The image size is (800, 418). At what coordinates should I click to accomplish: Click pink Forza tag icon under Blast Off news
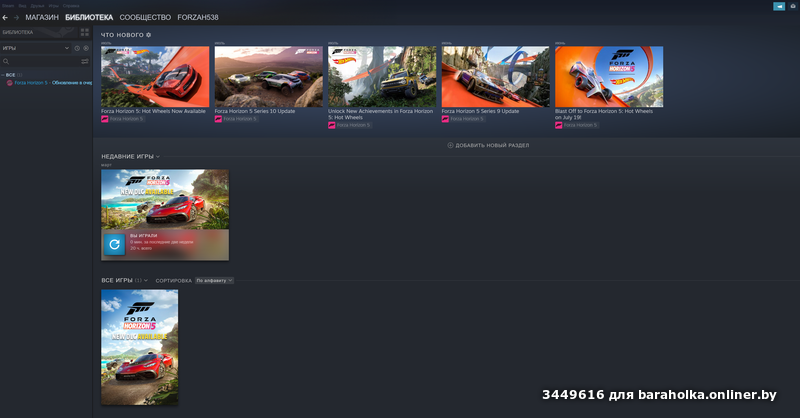[x=559, y=125]
